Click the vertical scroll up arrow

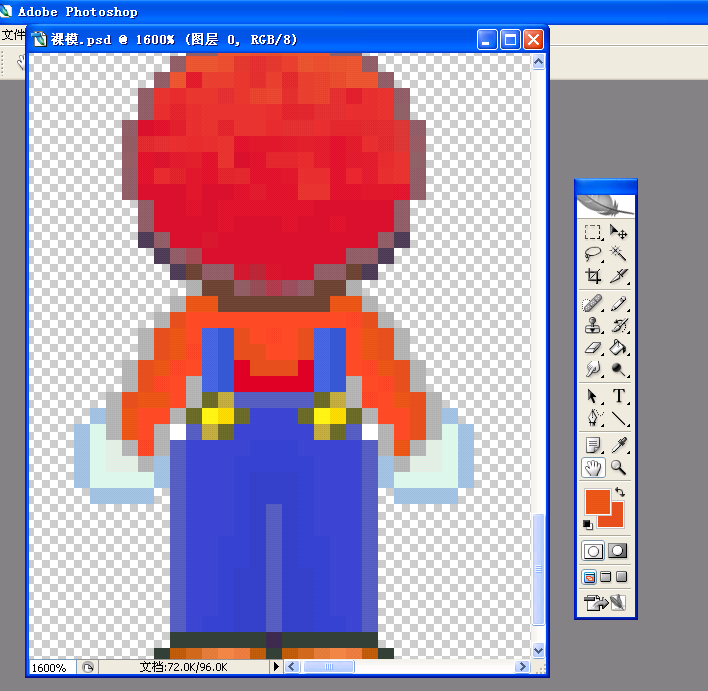[x=538, y=61]
